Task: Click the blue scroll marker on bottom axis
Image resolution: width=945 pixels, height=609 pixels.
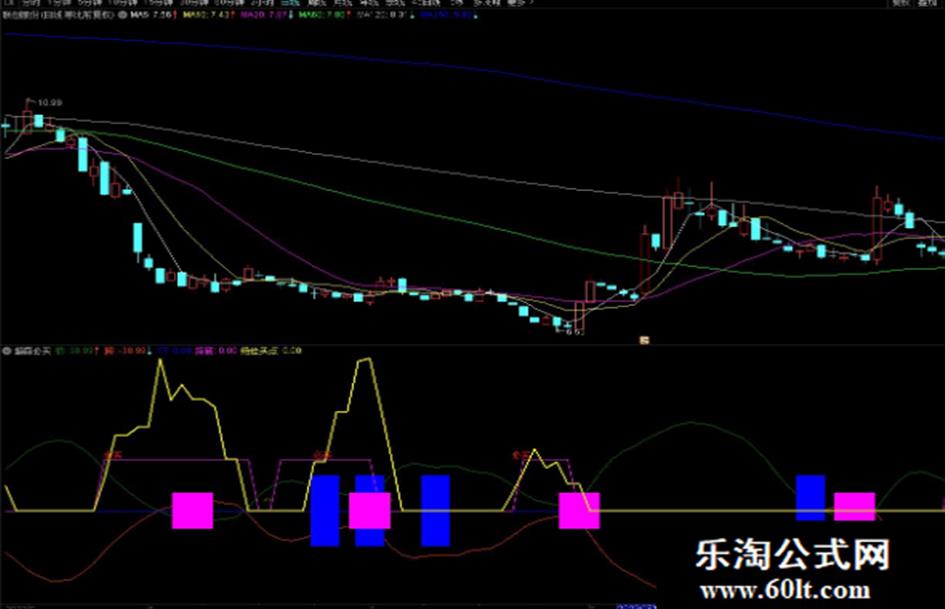Action: click(x=636, y=606)
